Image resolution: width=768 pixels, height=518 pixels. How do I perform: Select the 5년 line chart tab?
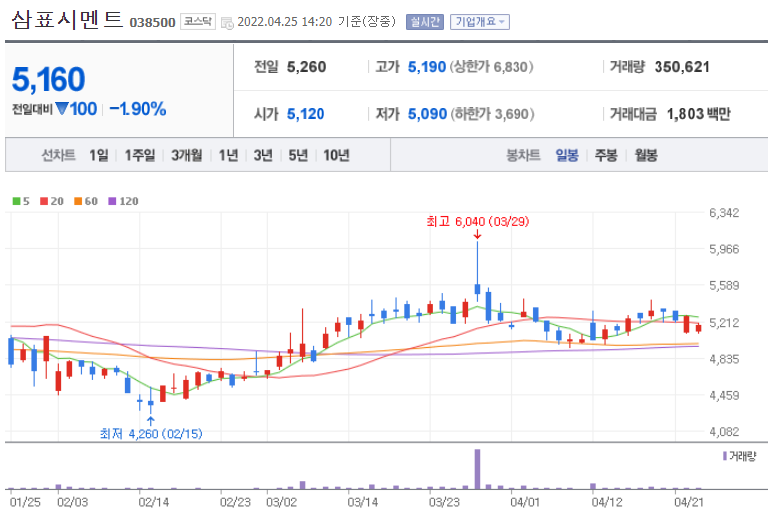coord(298,155)
